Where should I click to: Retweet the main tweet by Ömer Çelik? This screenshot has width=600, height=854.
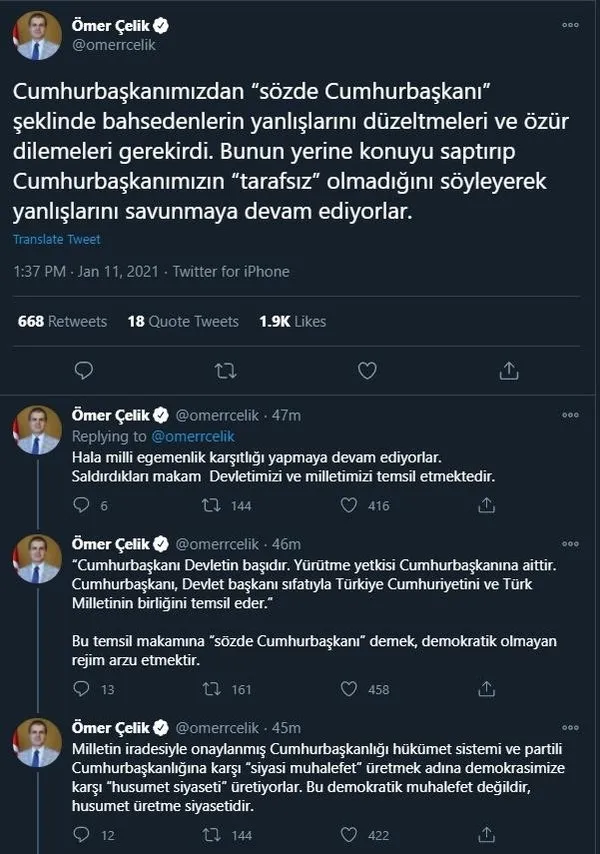pos(226,371)
